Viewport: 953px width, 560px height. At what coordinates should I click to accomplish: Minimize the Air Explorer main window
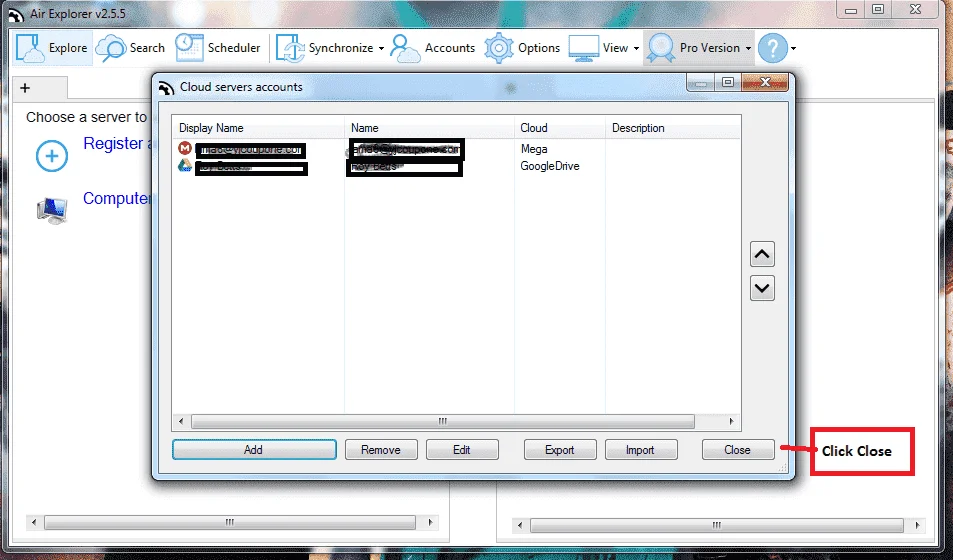coord(851,10)
